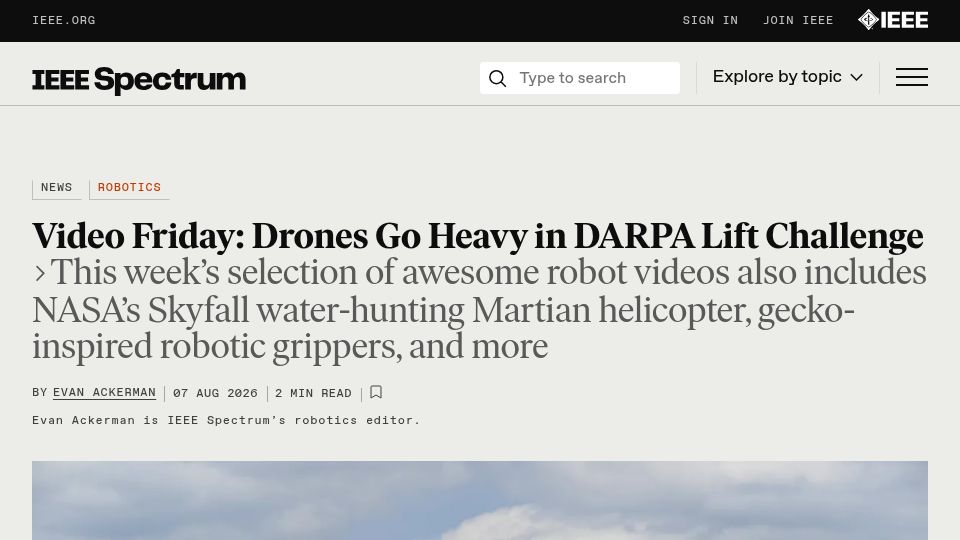The width and height of the screenshot is (960, 540).
Task: Expand the Explore by topic dropdown
Action: click(x=787, y=77)
